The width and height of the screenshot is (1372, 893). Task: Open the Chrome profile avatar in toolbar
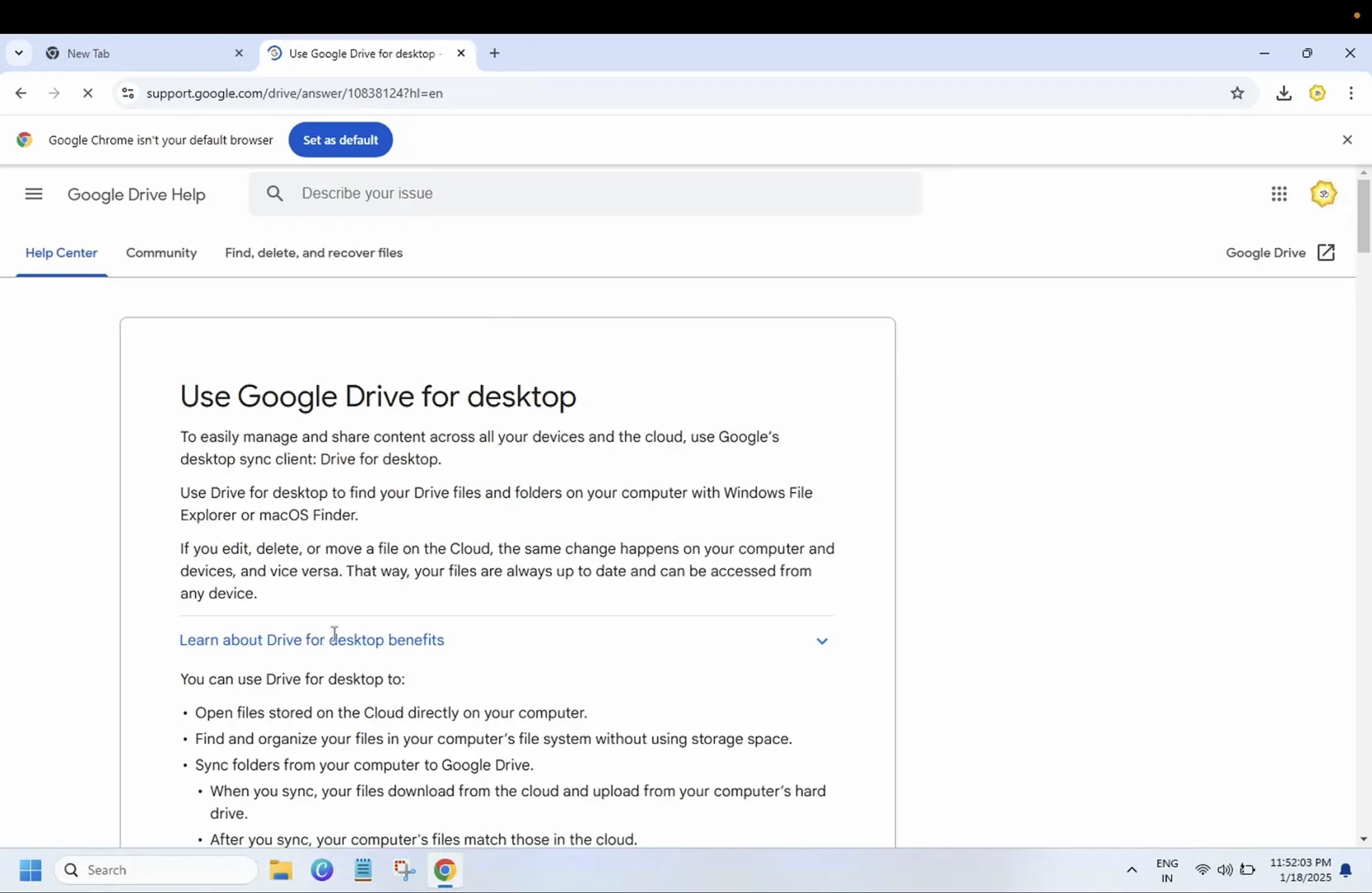[1317, 93]
